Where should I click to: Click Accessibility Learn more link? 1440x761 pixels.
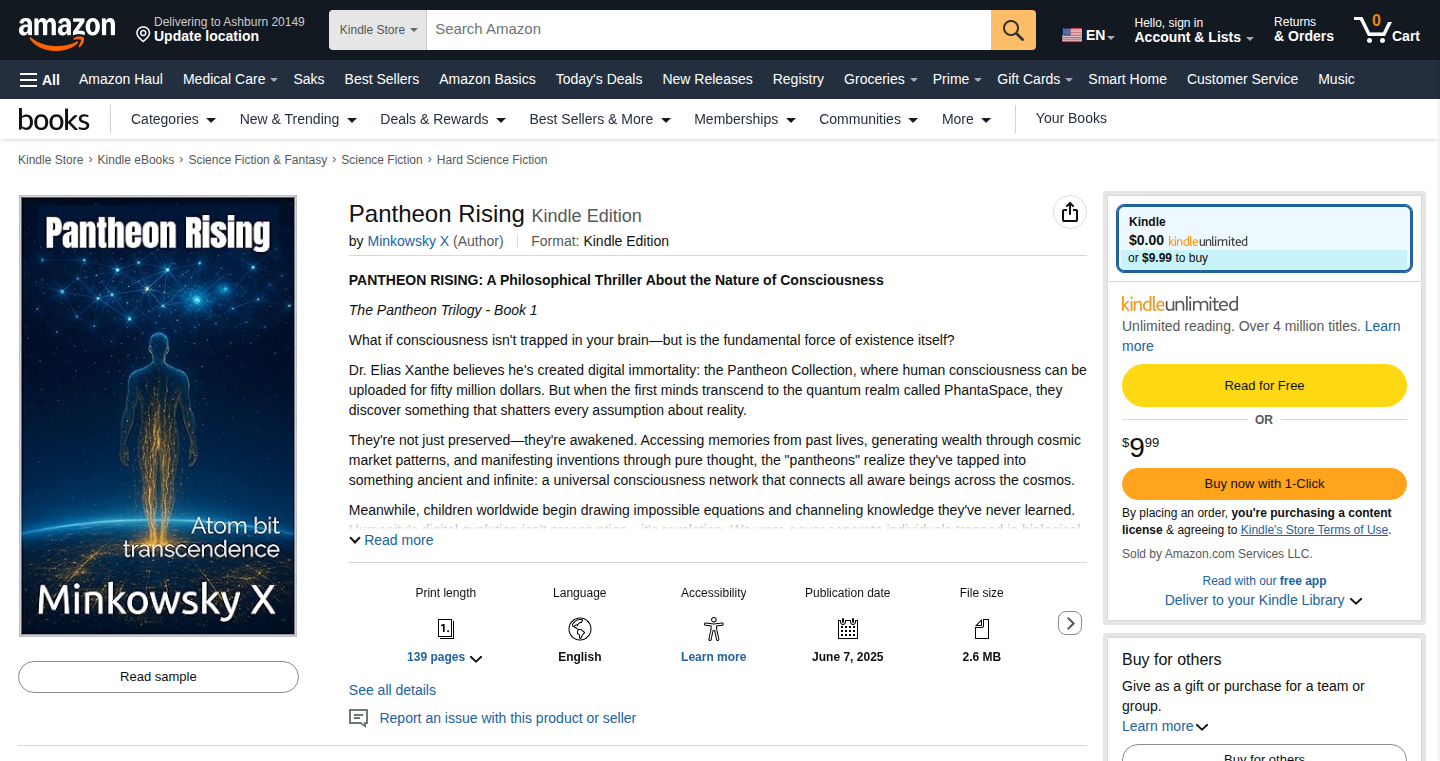coord(713,657)
